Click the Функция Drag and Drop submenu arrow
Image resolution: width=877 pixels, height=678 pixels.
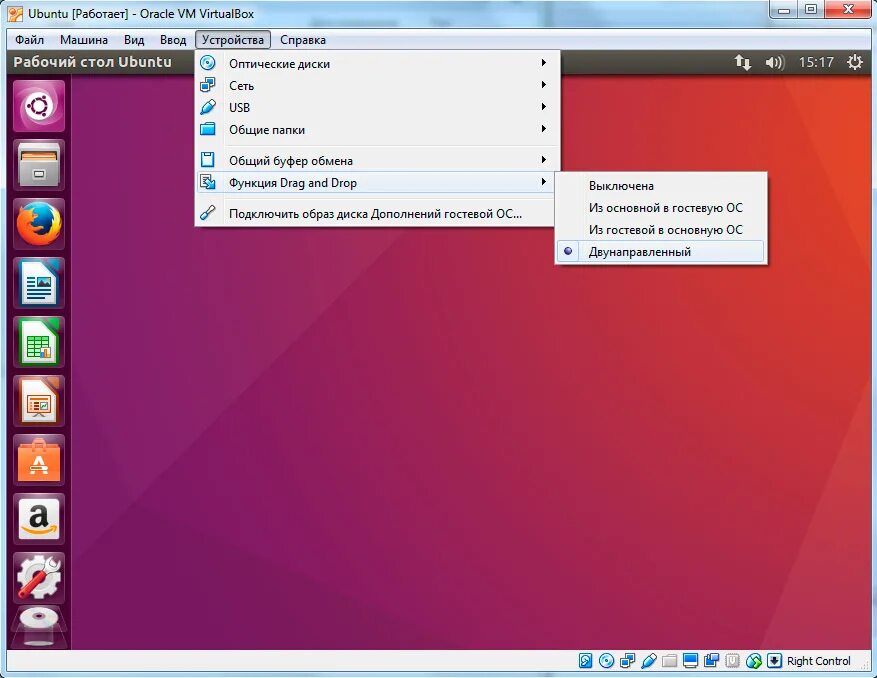click(544, 182)
